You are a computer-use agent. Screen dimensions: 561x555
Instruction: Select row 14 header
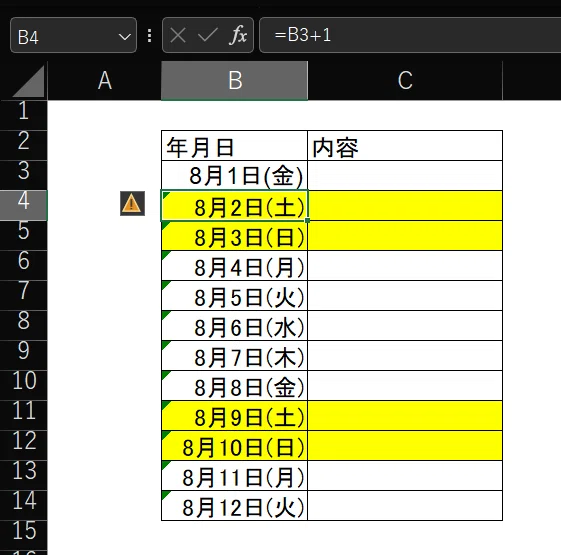[x=24, y=506]
